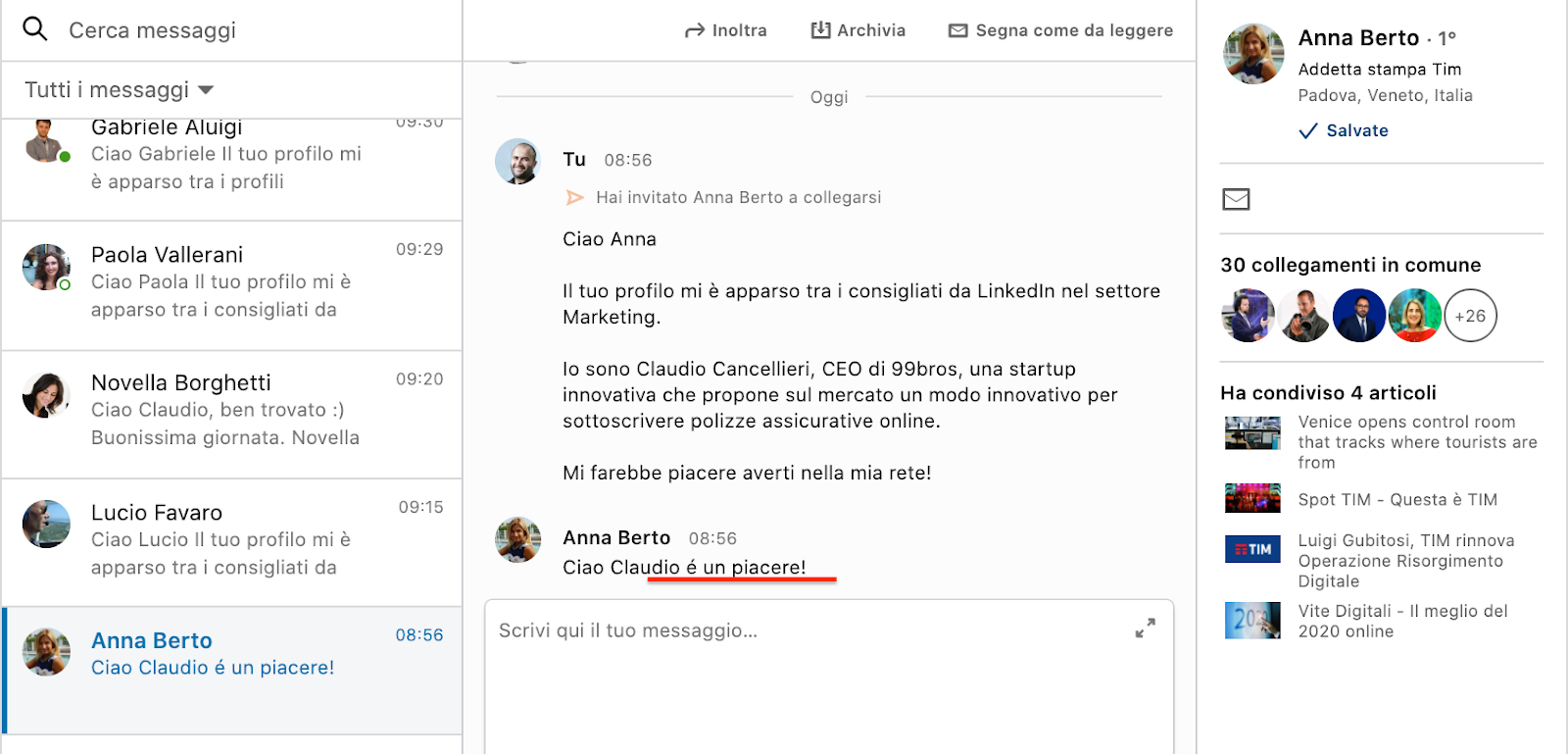Screen dimensions: 1568x754
Task: Click the Ciao Claudio é un piacere! reply
Action: 684,568
